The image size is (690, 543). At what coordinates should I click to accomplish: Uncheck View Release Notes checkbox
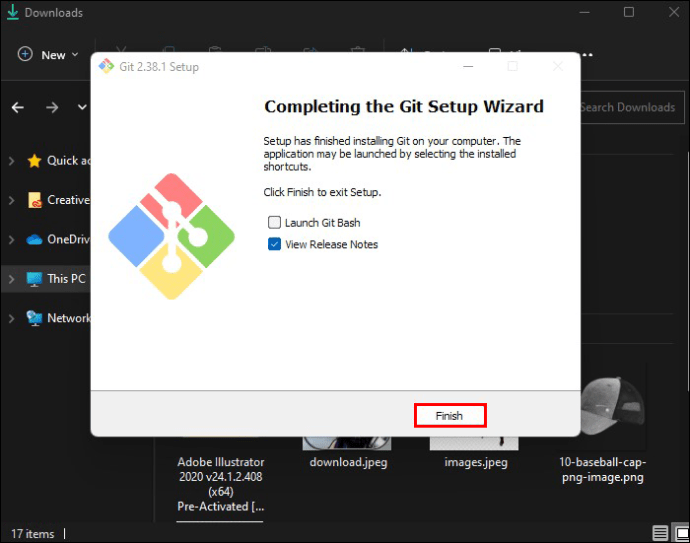pos(274,244)
